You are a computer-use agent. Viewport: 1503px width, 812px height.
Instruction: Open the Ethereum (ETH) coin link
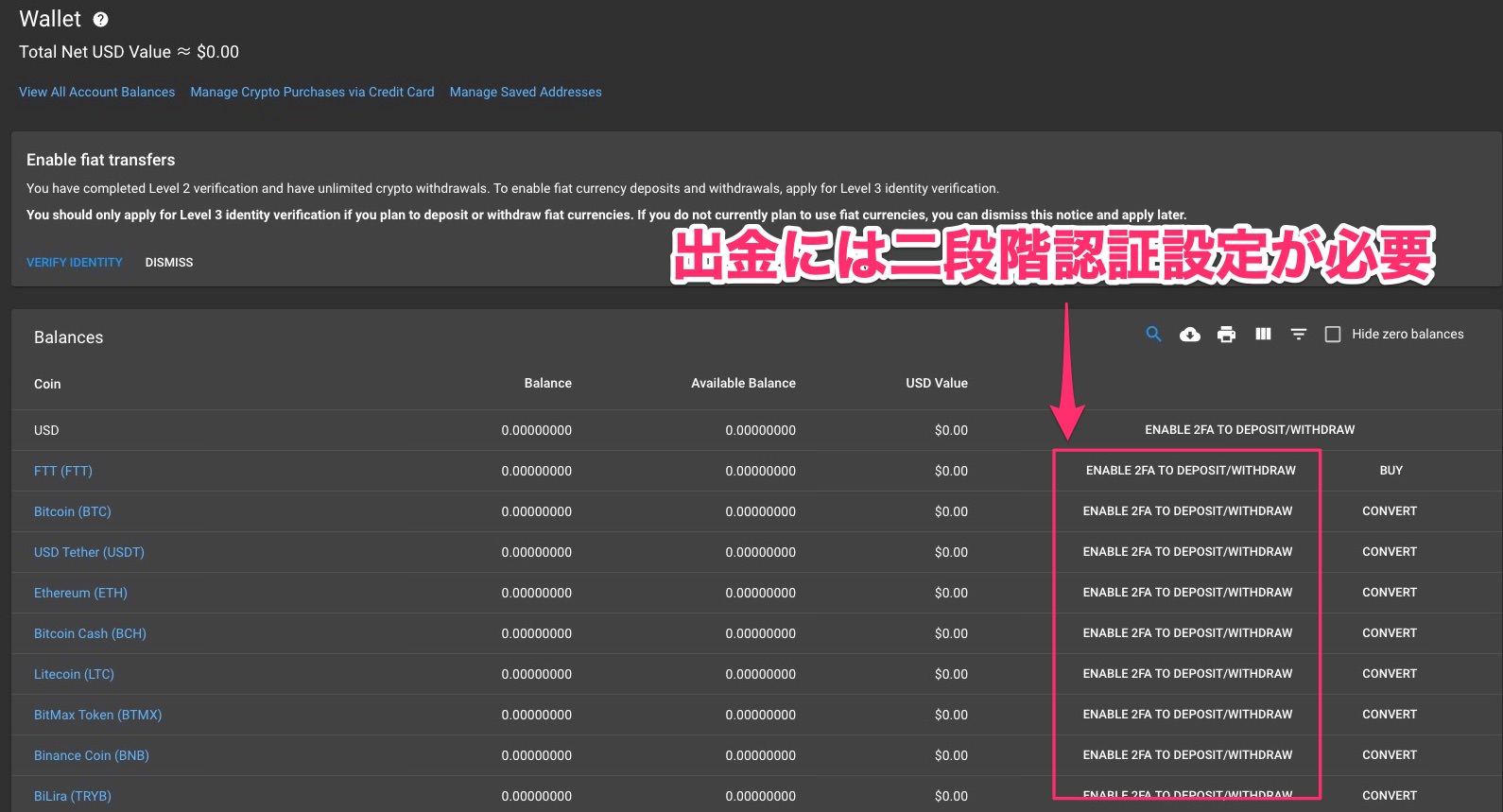[x=80, y=593]
